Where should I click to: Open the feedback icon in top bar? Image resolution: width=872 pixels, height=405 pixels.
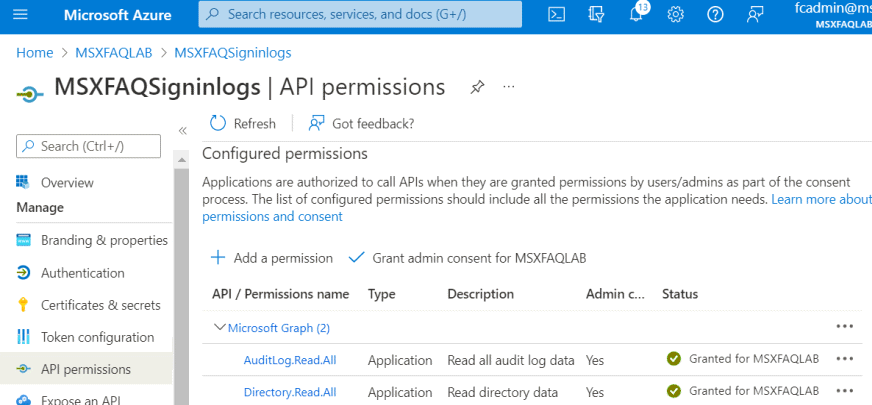755,14
